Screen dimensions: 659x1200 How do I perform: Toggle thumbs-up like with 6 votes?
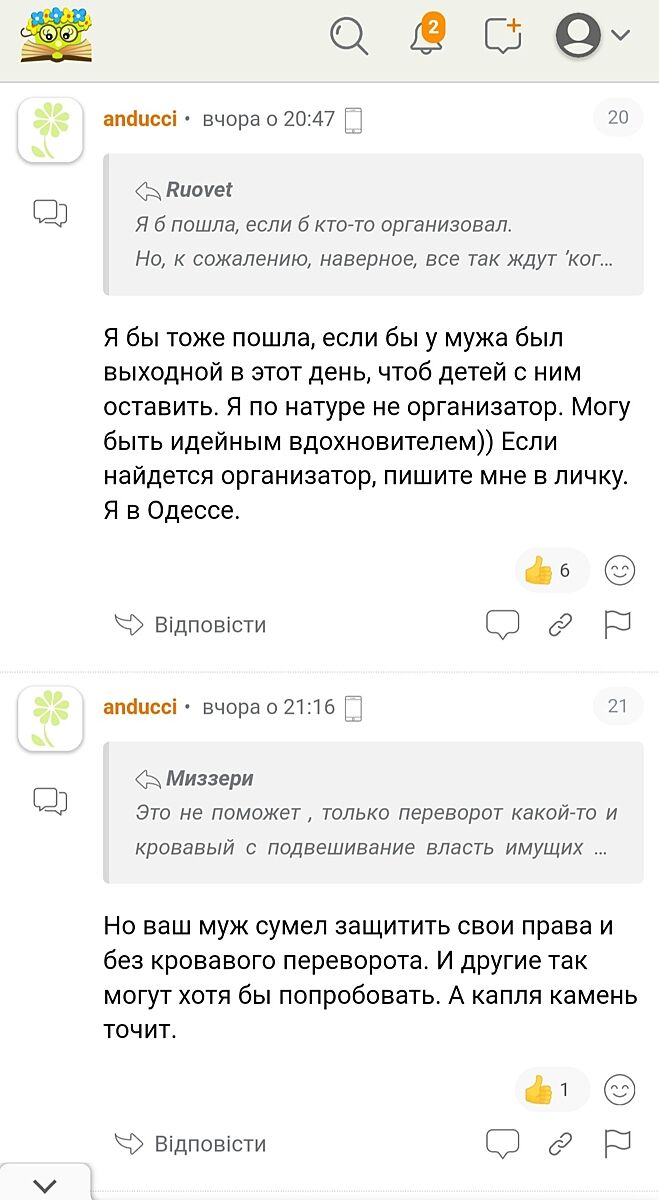coord(551,570)
